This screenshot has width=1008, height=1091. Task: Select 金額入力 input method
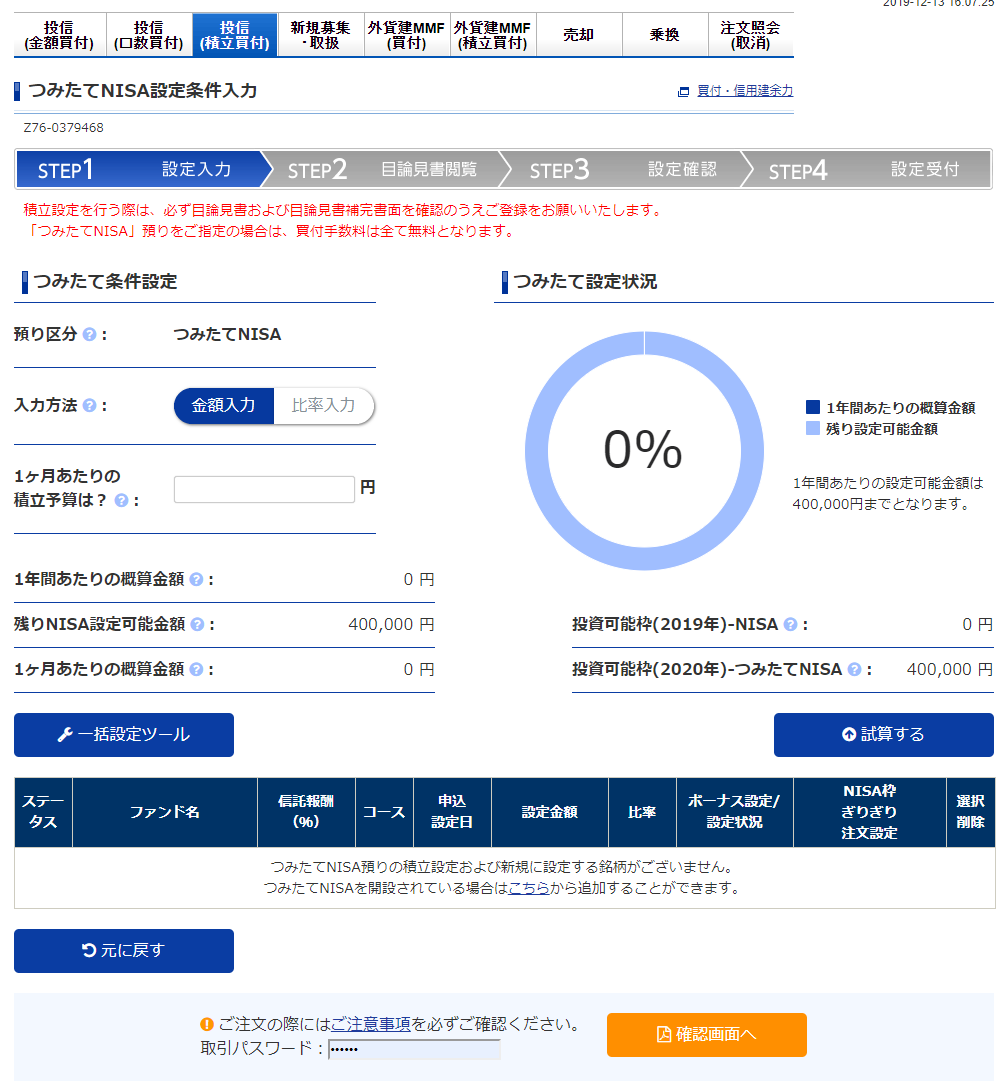[223, 406]
